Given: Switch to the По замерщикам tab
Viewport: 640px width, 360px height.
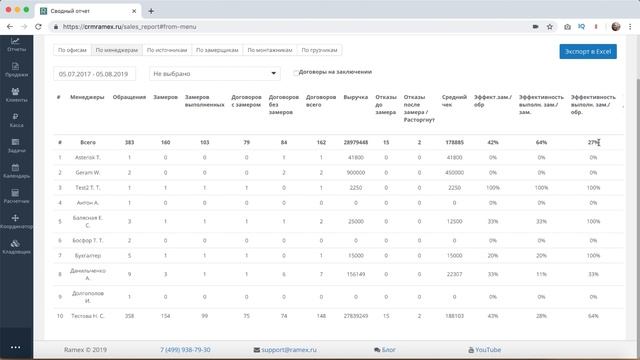Looking at the screenshot, I should tap(217, 50).
